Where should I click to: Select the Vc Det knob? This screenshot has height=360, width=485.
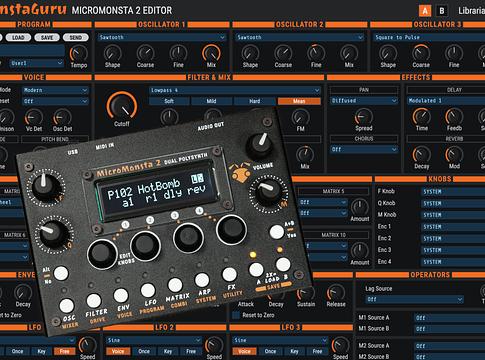tap(34, 117)
